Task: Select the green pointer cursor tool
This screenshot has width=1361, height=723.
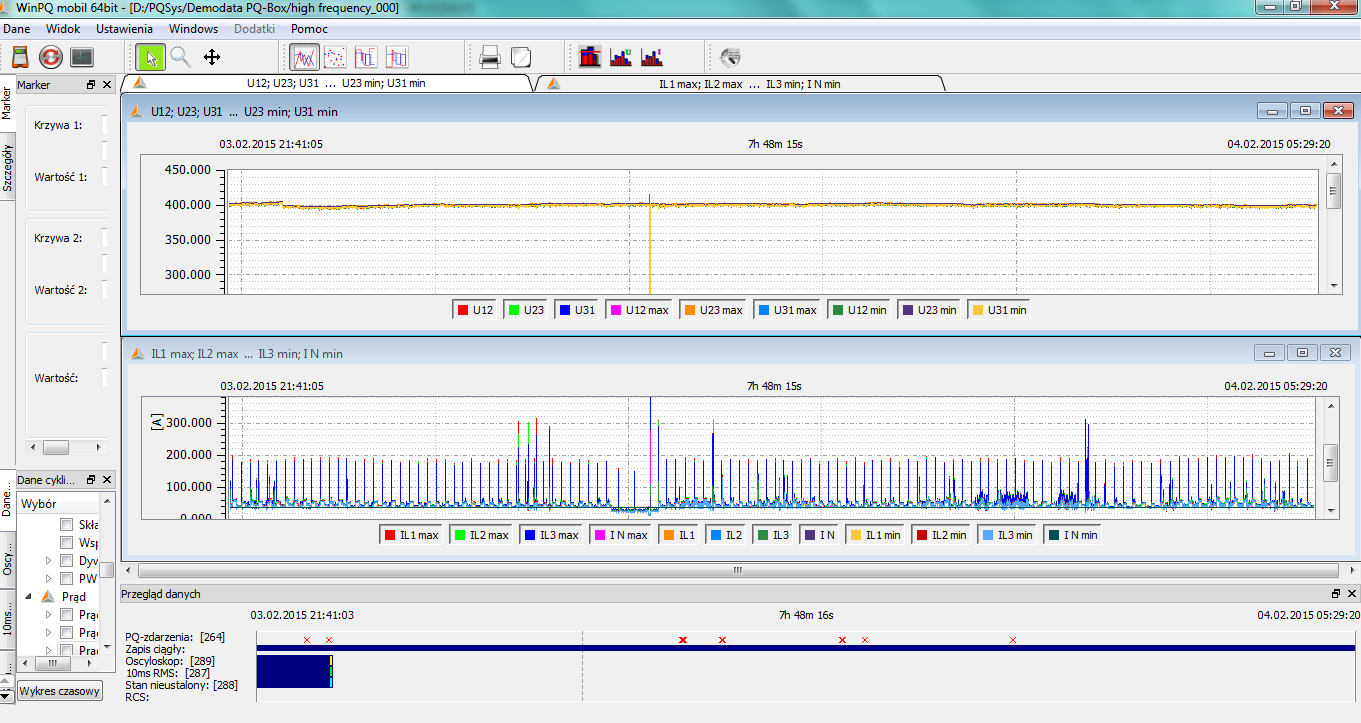Action: pos(150,57)
